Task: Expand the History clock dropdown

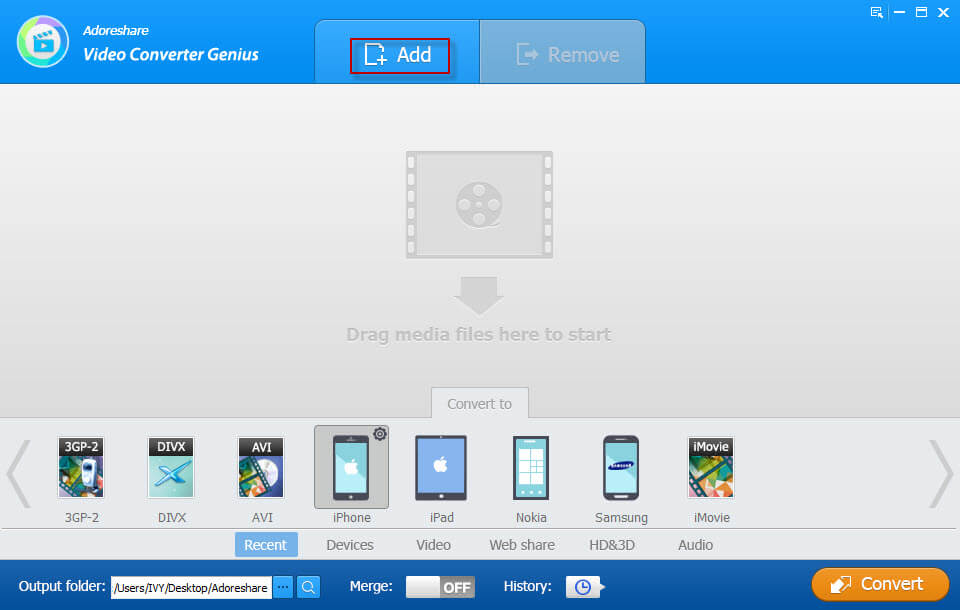Action: [584, 587]
